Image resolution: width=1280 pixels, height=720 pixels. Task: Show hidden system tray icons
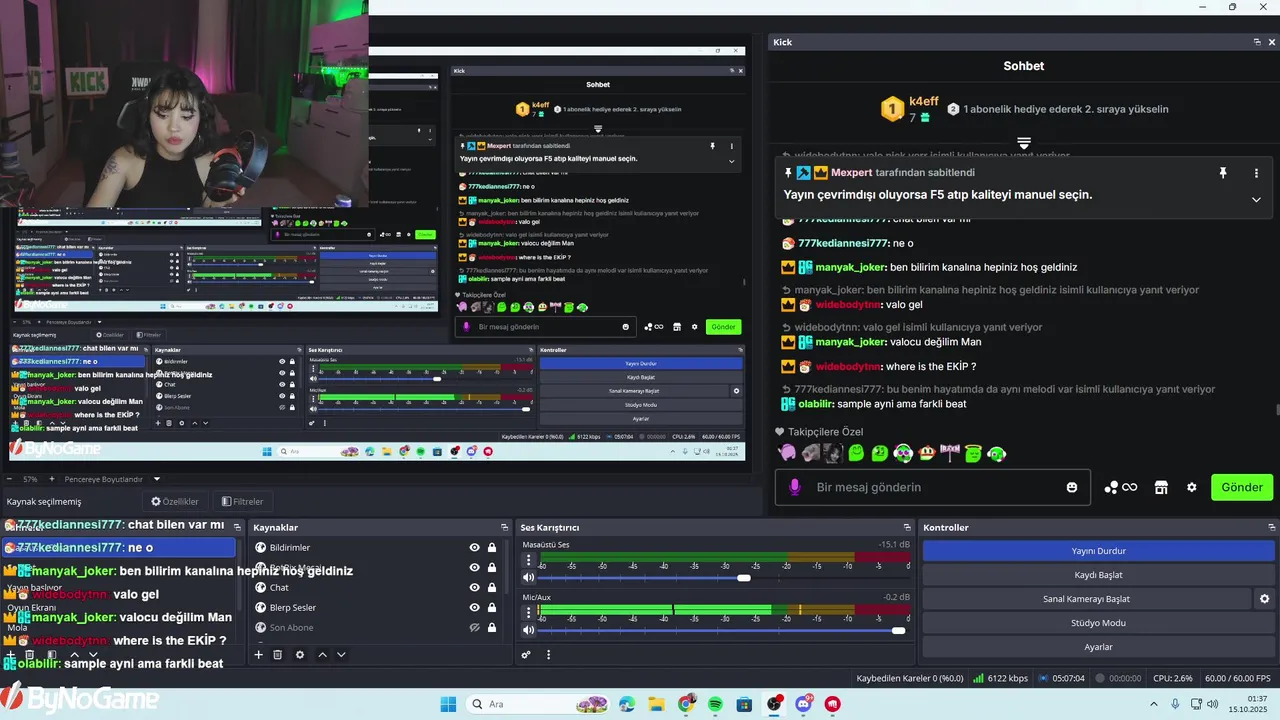click(1155, 704)
